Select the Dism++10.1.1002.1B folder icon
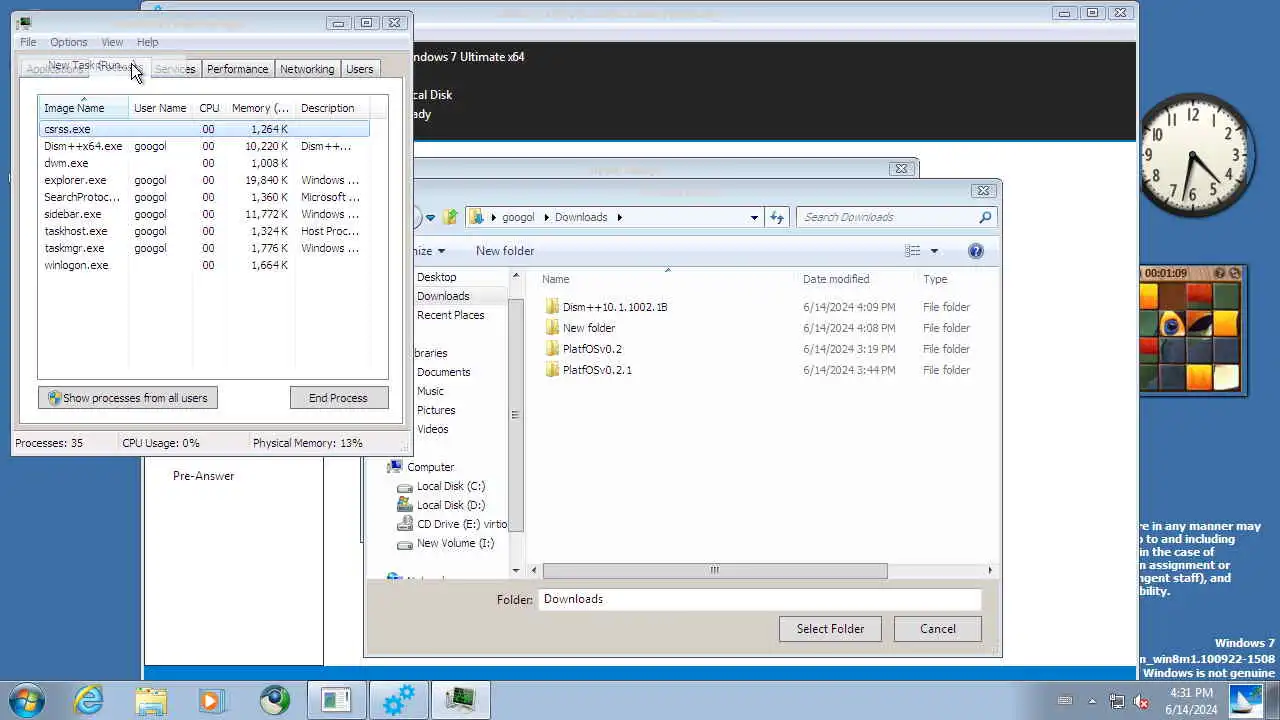This screenshot has height=720, width=1280. click(552, 307)
